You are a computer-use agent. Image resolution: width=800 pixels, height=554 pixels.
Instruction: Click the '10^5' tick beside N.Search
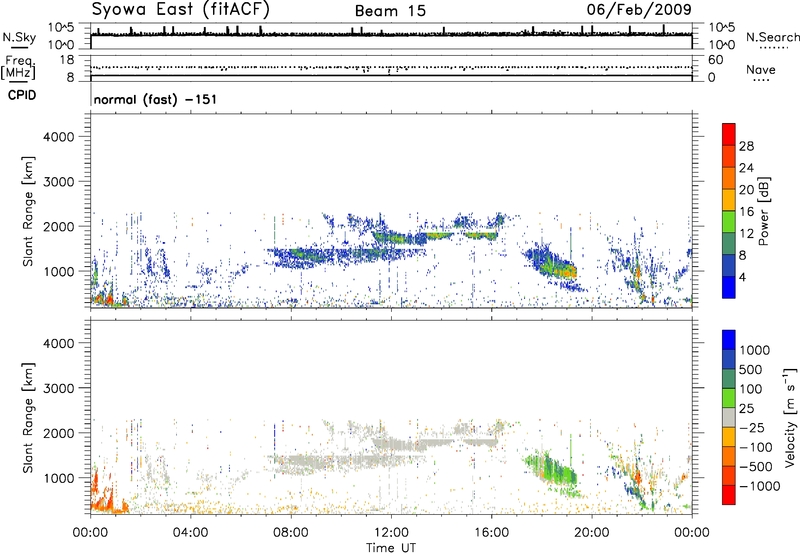[x=721, y=28]
